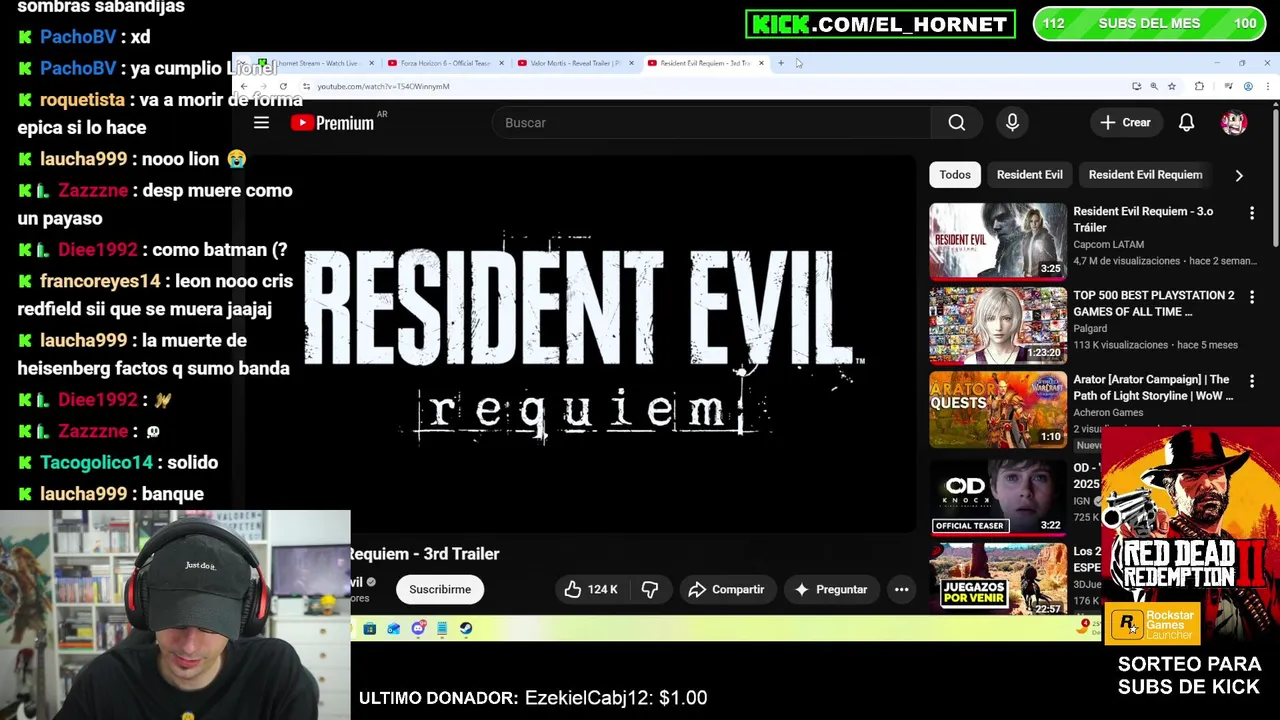
Task: Select the Resident Evil Requiem filter chip
Action: click(1145, 175)
